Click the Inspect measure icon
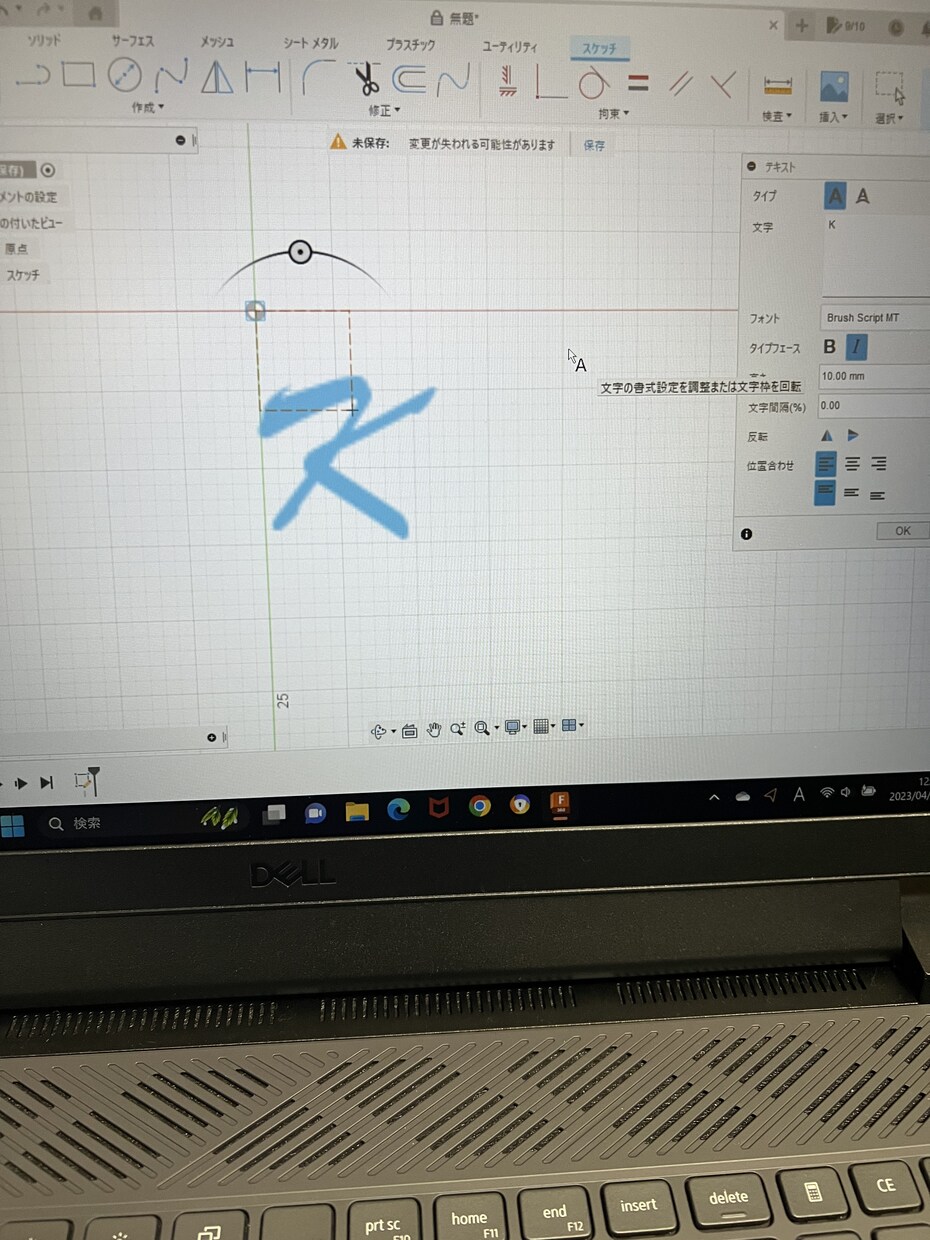Screen dimensions: 930x1240 [x=777, y=86]
